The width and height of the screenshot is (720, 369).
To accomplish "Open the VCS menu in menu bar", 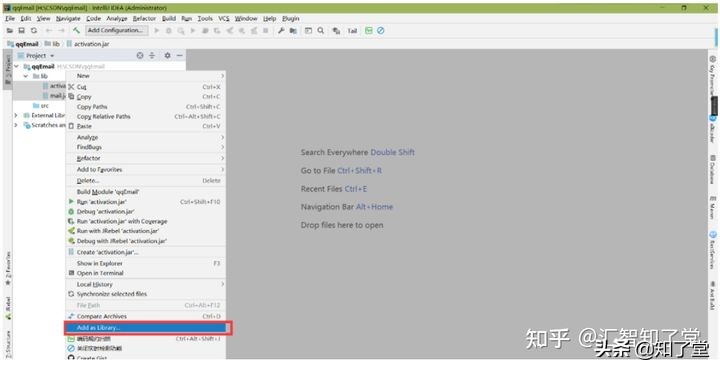I will coord(224,19).
